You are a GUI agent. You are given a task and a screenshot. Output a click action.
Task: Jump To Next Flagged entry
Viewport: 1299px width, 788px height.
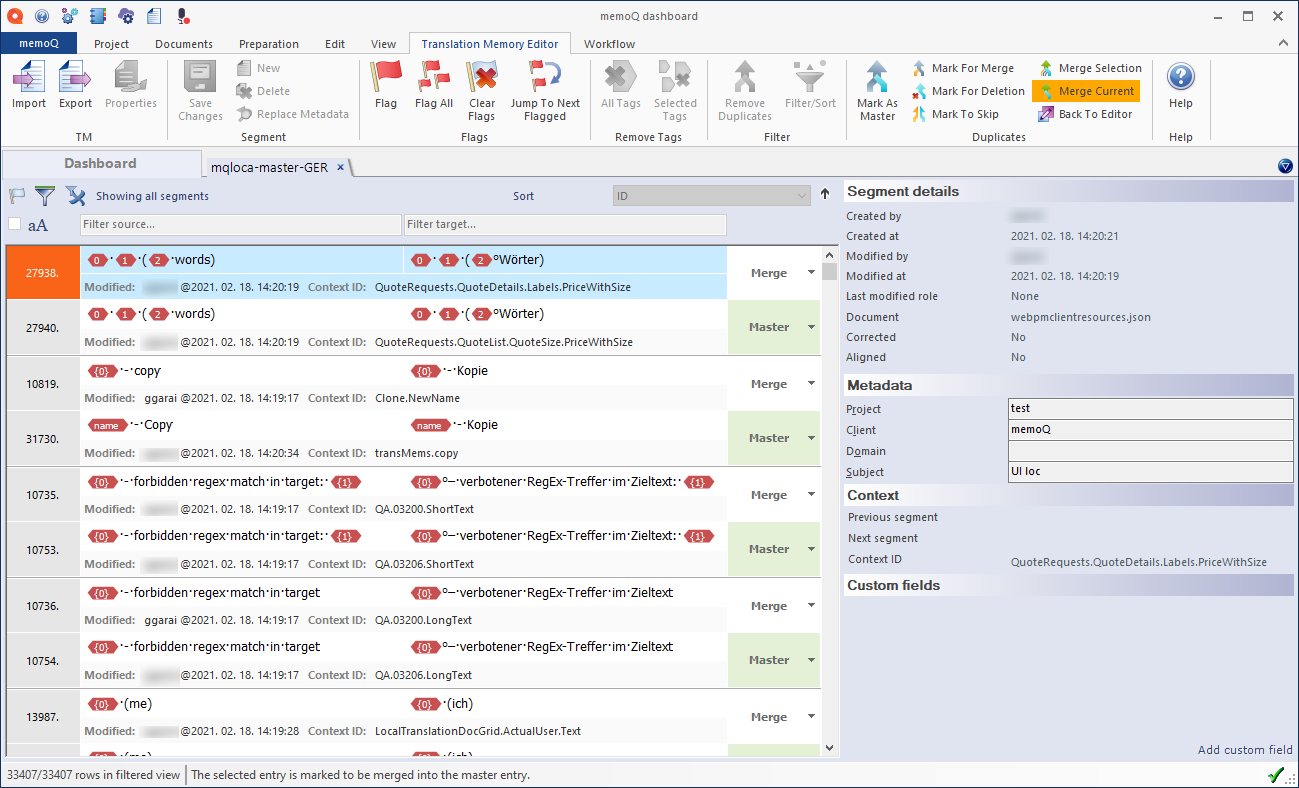pyautogui.click(x=545, y=88)
